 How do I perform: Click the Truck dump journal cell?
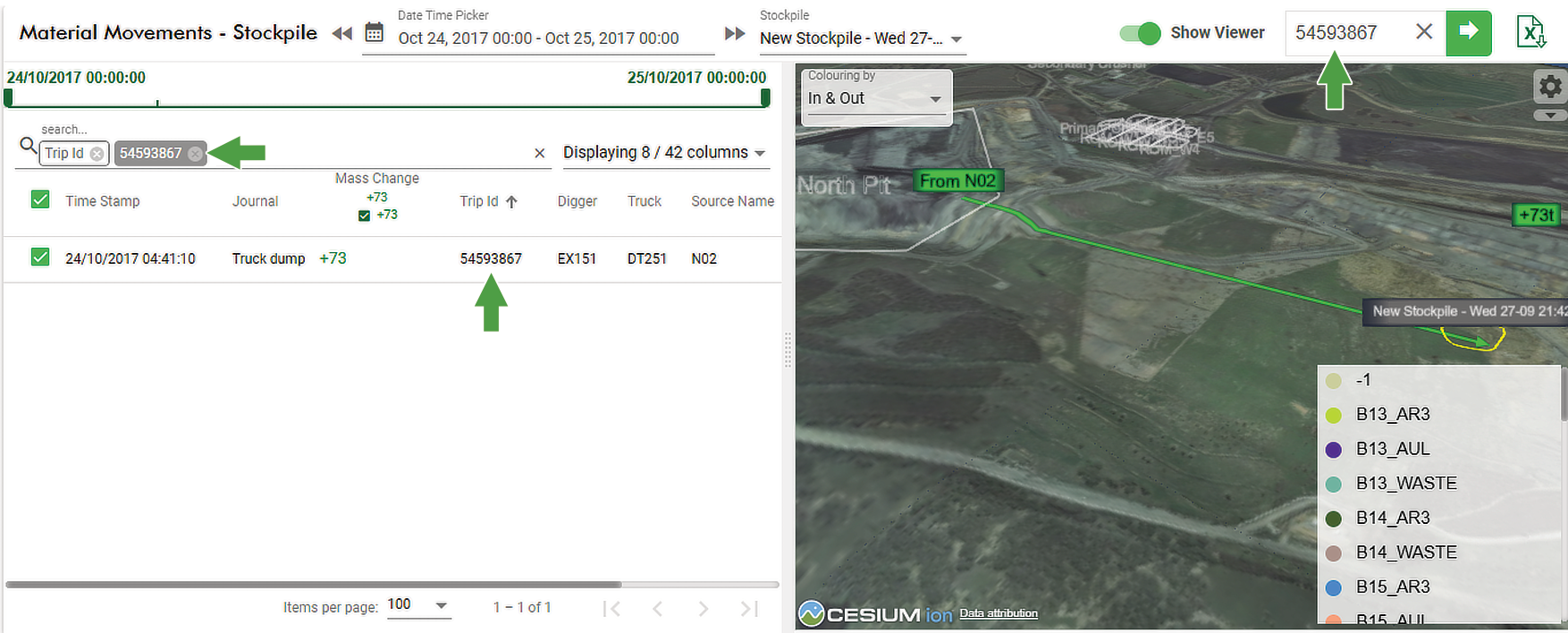click(x=268, y=258)
